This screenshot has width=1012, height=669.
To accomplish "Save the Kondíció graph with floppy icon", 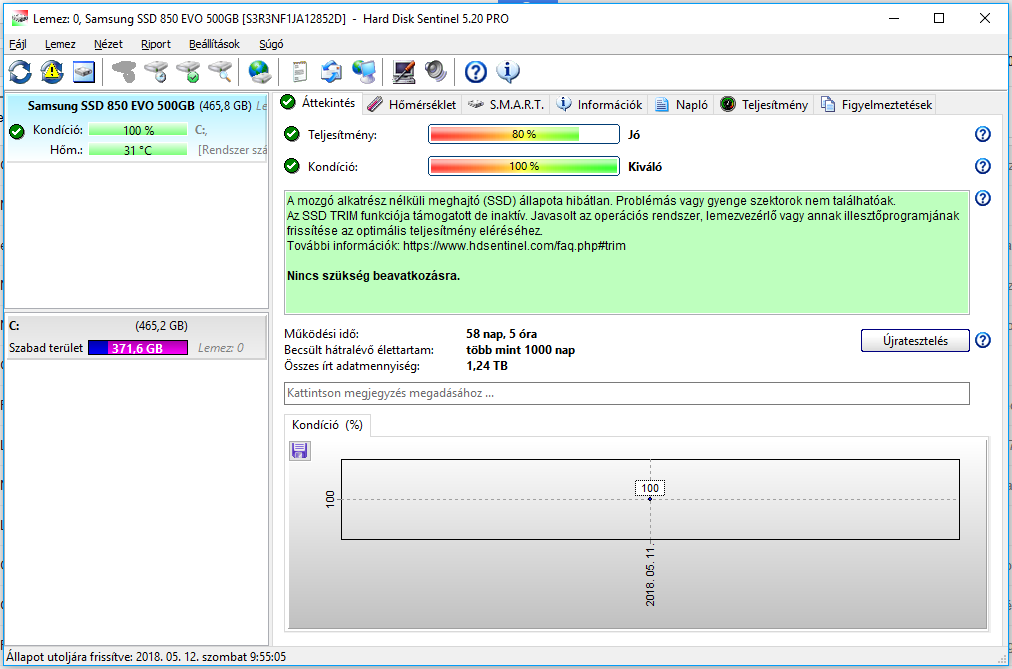I will pyautogui.click(x=299, y=450).
